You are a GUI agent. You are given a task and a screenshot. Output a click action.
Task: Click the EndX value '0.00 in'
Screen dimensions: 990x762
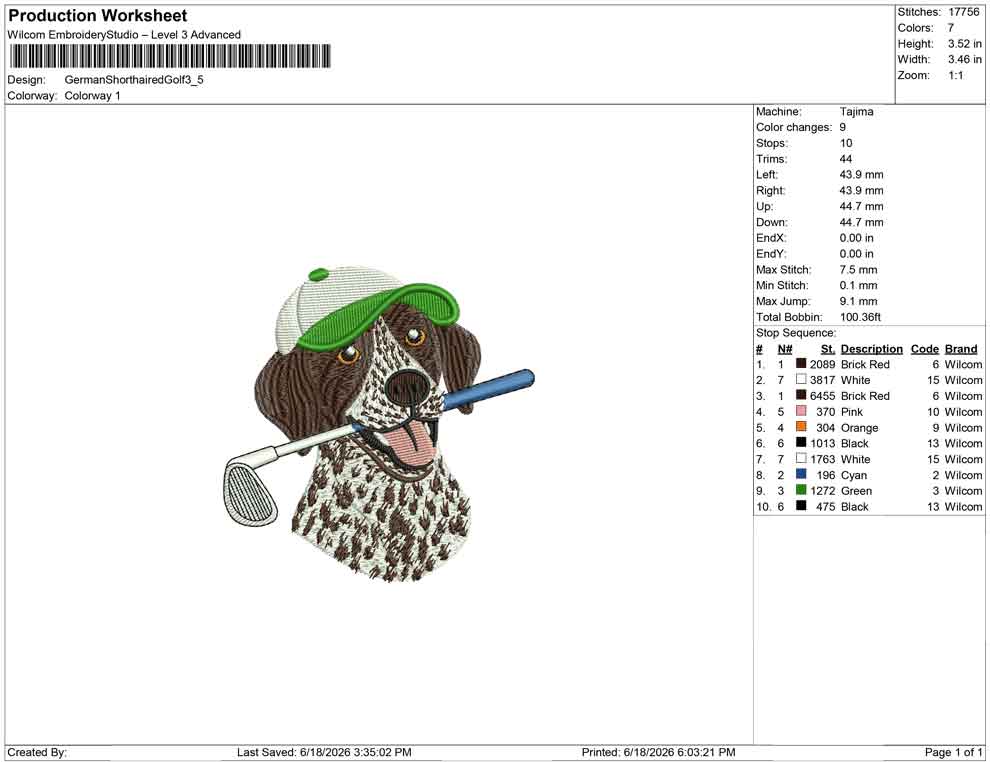[x=857, y=238]
